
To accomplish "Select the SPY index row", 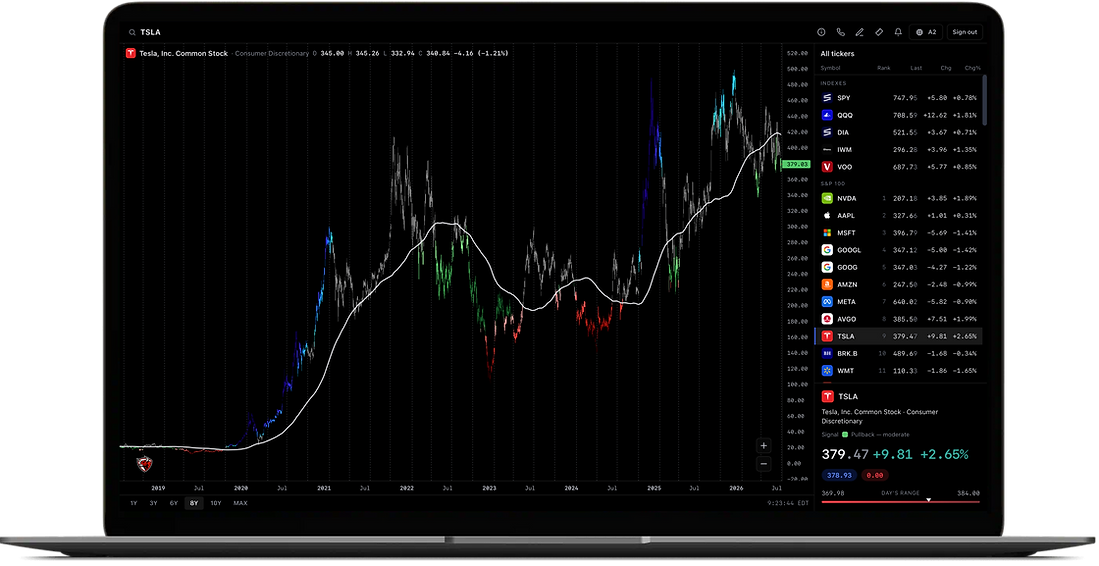I will [x=900, y=98].
